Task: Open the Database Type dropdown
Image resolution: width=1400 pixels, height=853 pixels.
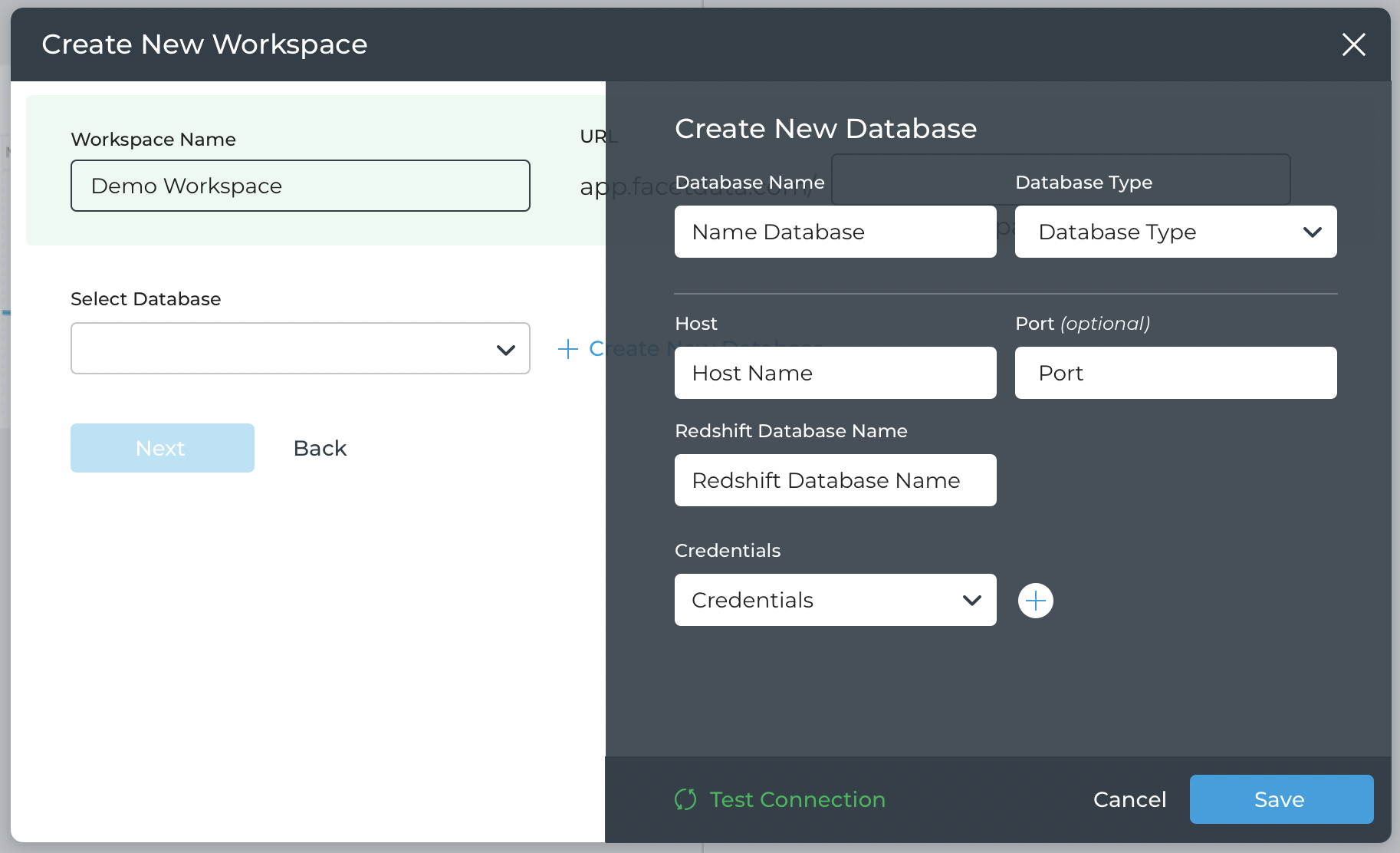Action: 1175,232
